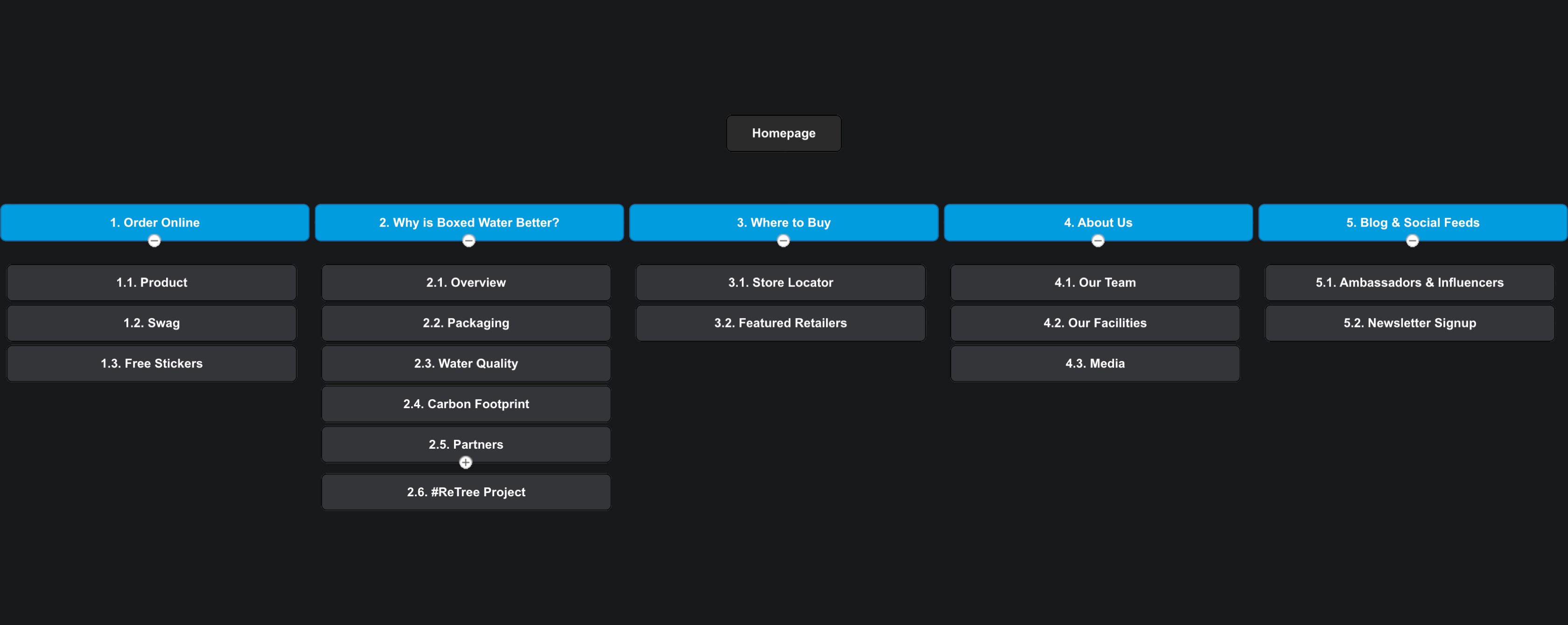This screenshot has height=625, width=1568.
Task: Collapse the Where to Buy branch
Action: [x=784, y=241]
